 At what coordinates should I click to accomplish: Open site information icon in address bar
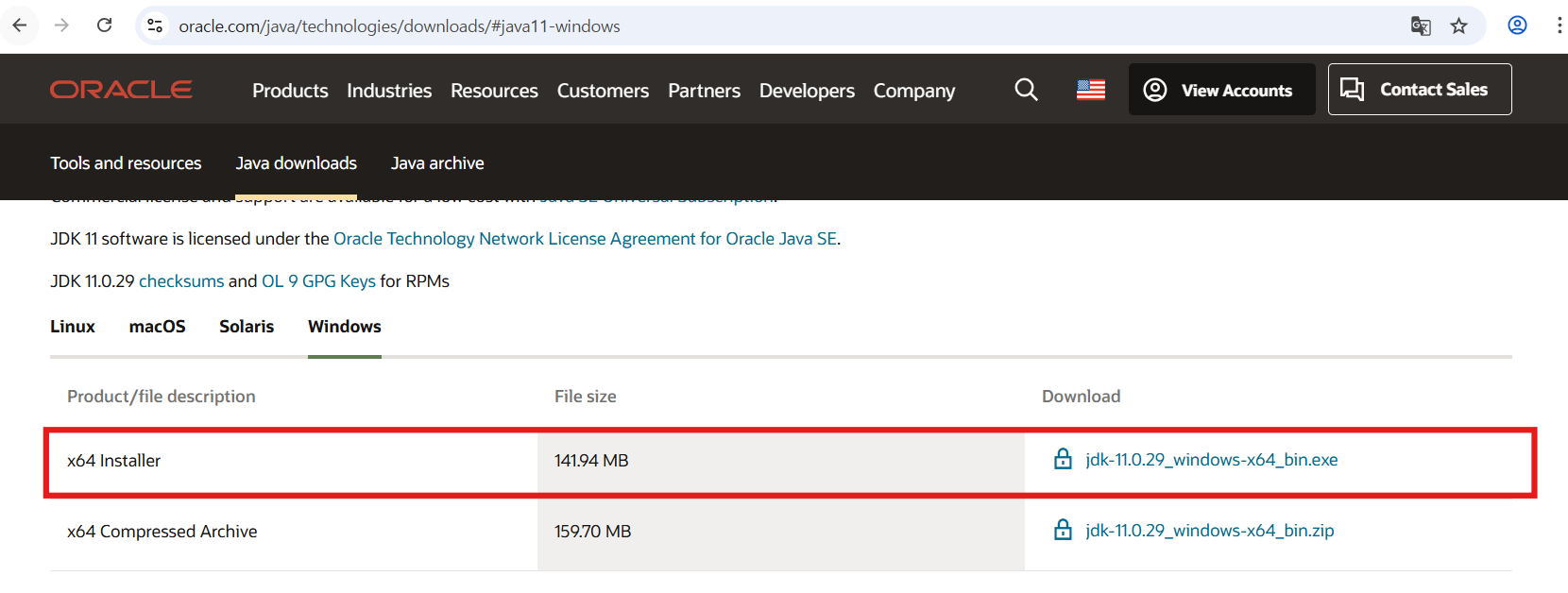pyautogui.click(x=155, y=25)
